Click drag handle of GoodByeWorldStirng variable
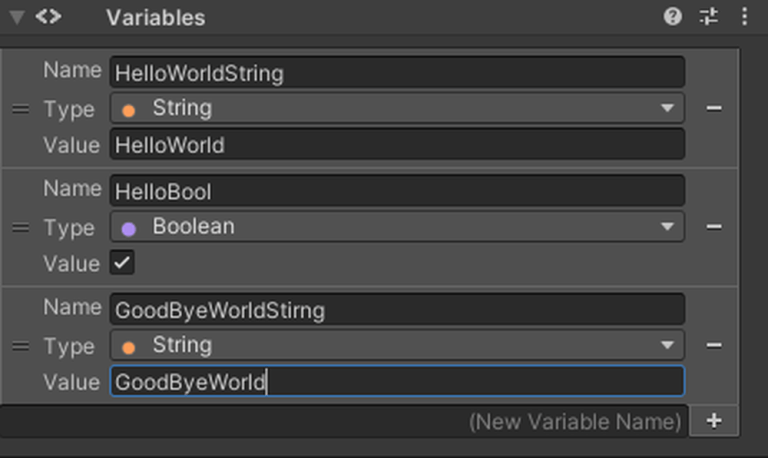The image size is (768, 458). coord(20,346)
